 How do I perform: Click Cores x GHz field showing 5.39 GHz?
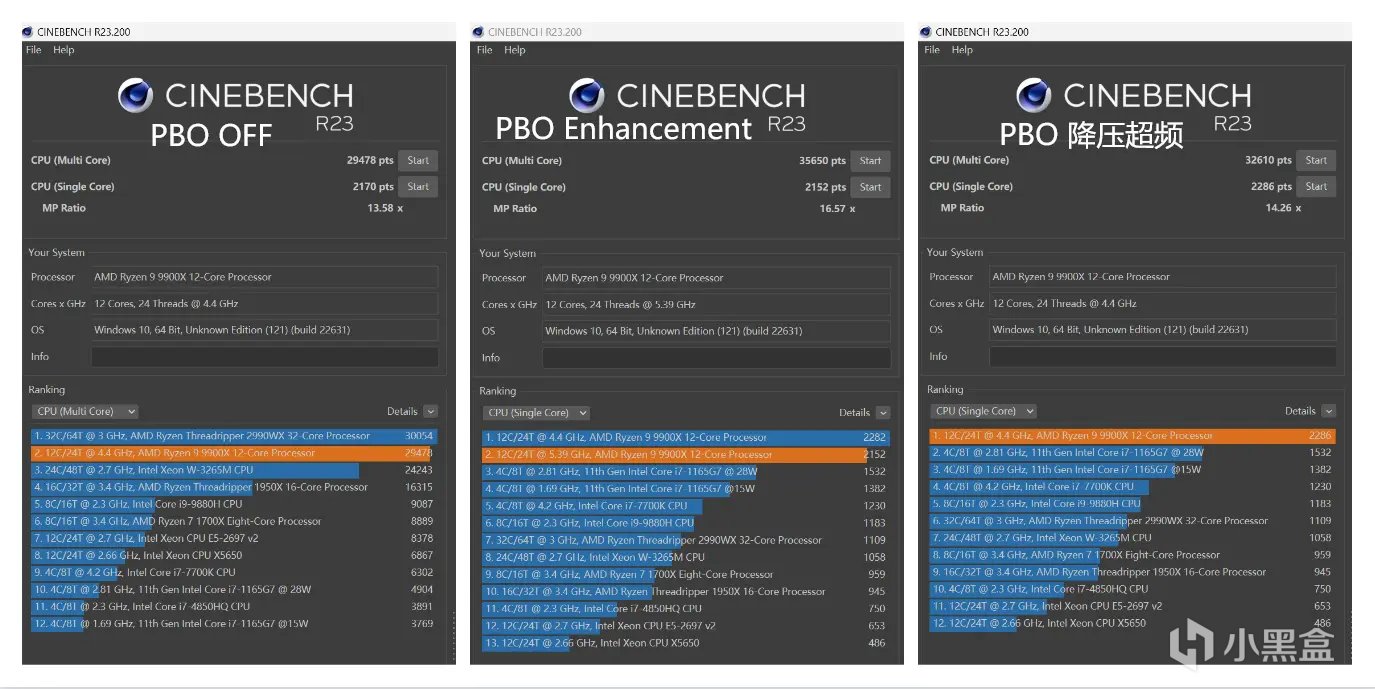(716, 304)
